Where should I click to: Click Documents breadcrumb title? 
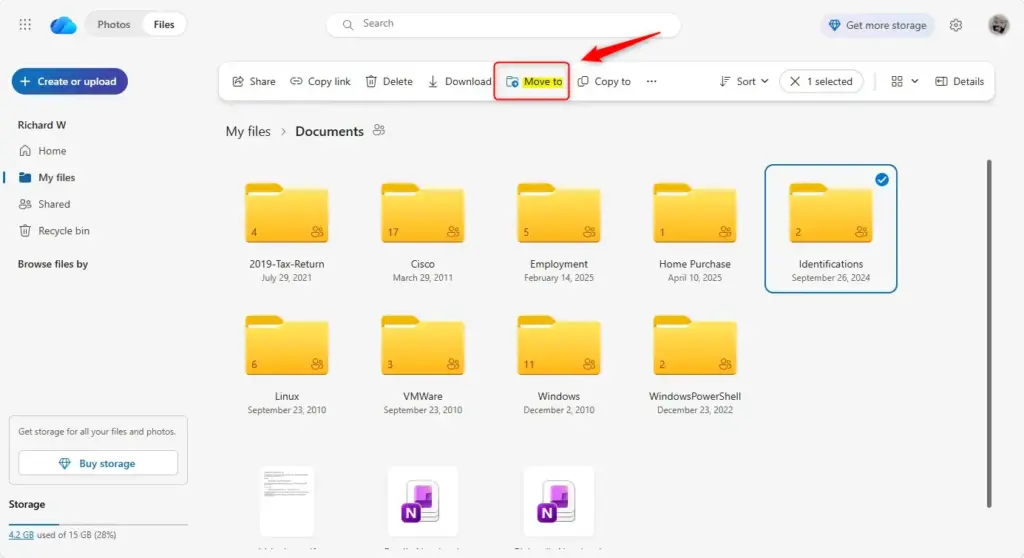tap(329, 131)
